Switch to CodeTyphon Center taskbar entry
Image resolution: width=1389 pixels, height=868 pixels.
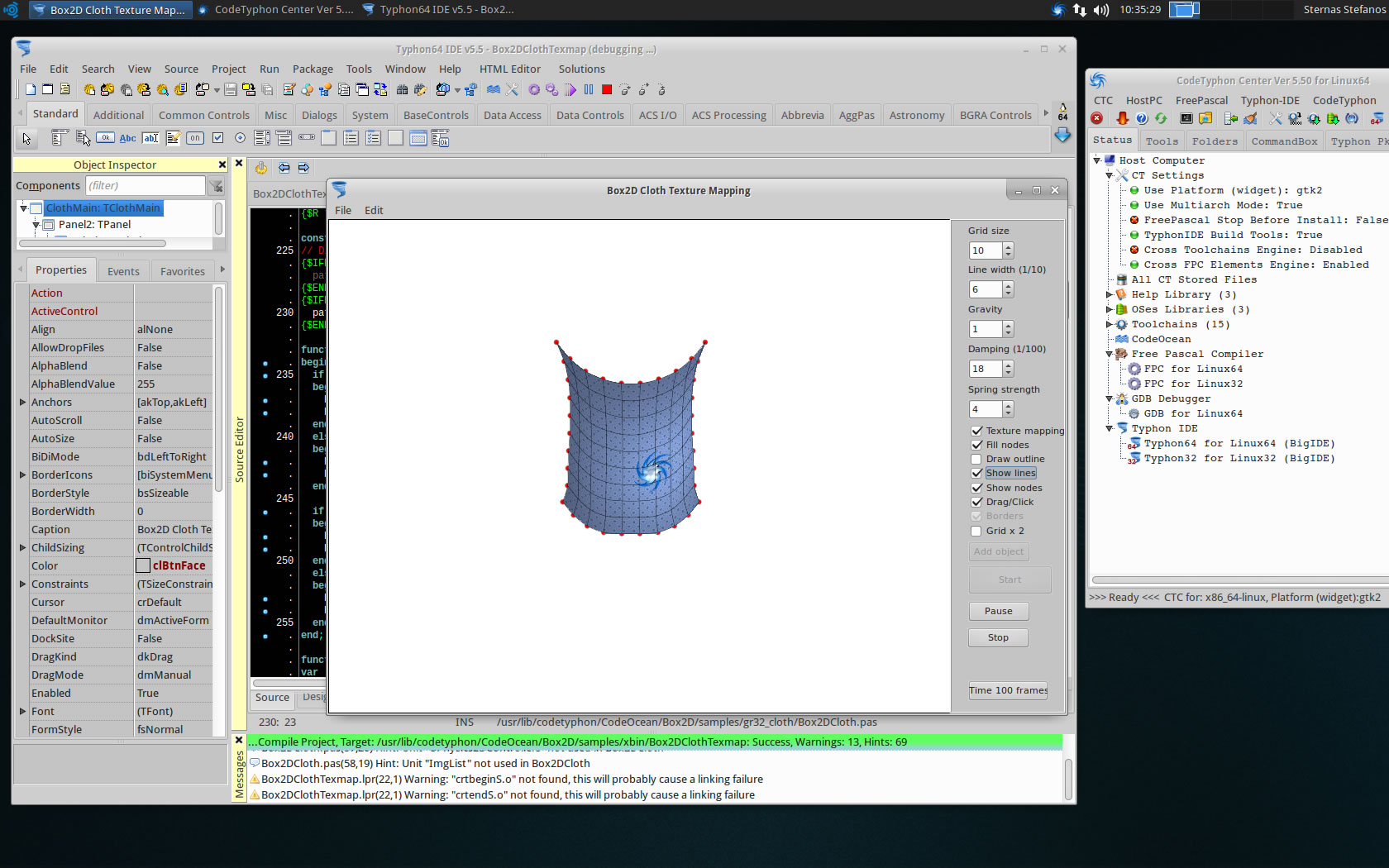tap(275, 10)
